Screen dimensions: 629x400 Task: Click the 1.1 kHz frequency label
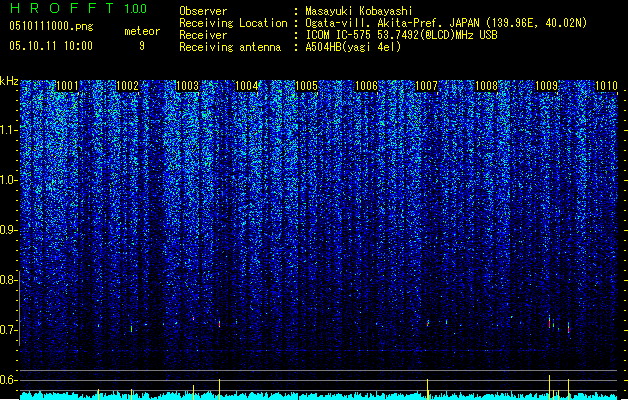click(8, 130)
